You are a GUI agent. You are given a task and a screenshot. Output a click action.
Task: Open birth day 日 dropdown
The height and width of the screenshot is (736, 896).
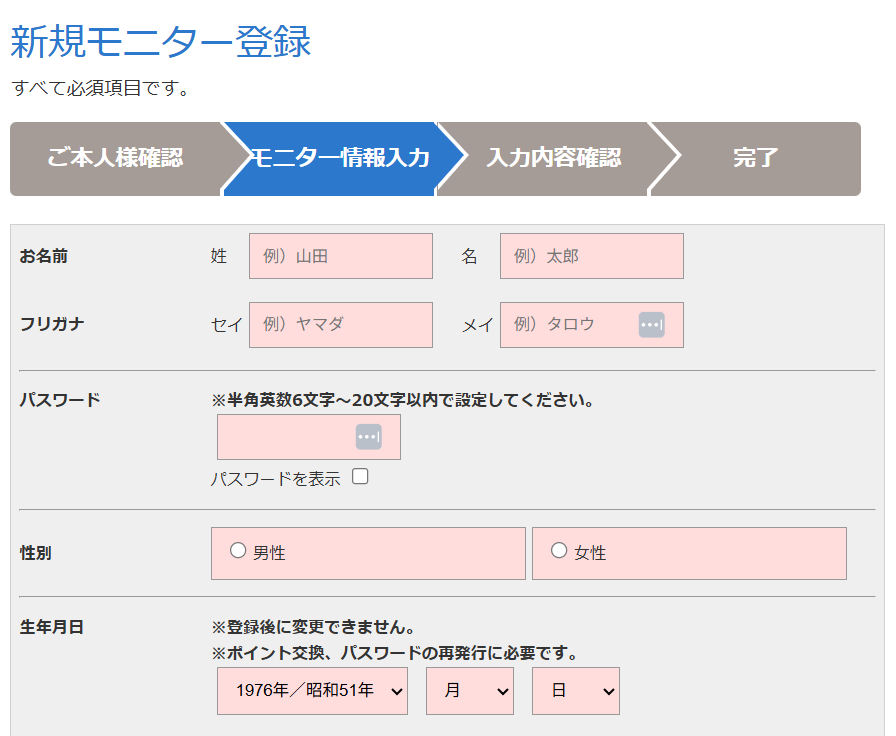pyautogui.click(x=576, y=691)
